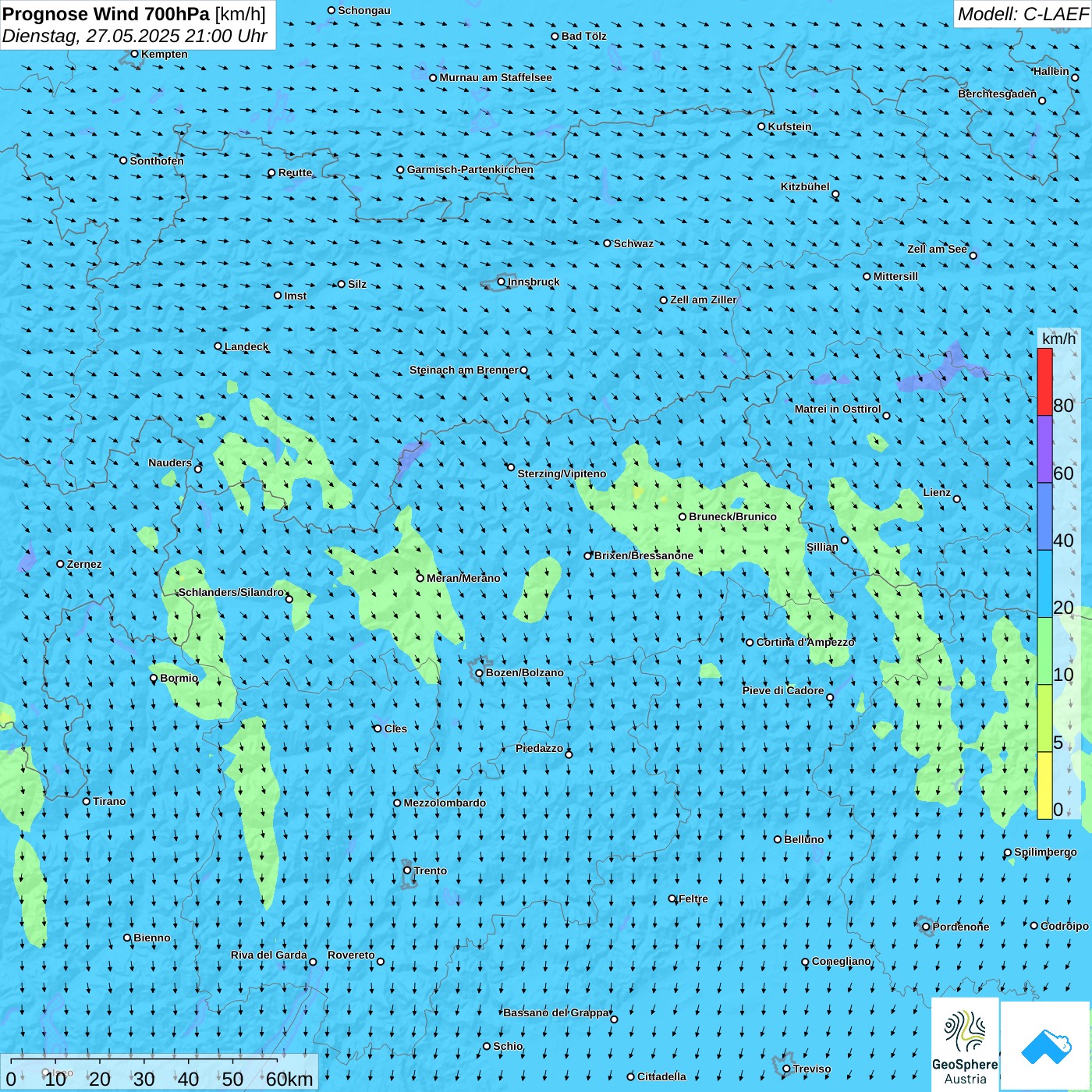Select the Schlanders/Silandro label
Viewport: 1092px width, 1092px height.
click(x=231, y=592)
